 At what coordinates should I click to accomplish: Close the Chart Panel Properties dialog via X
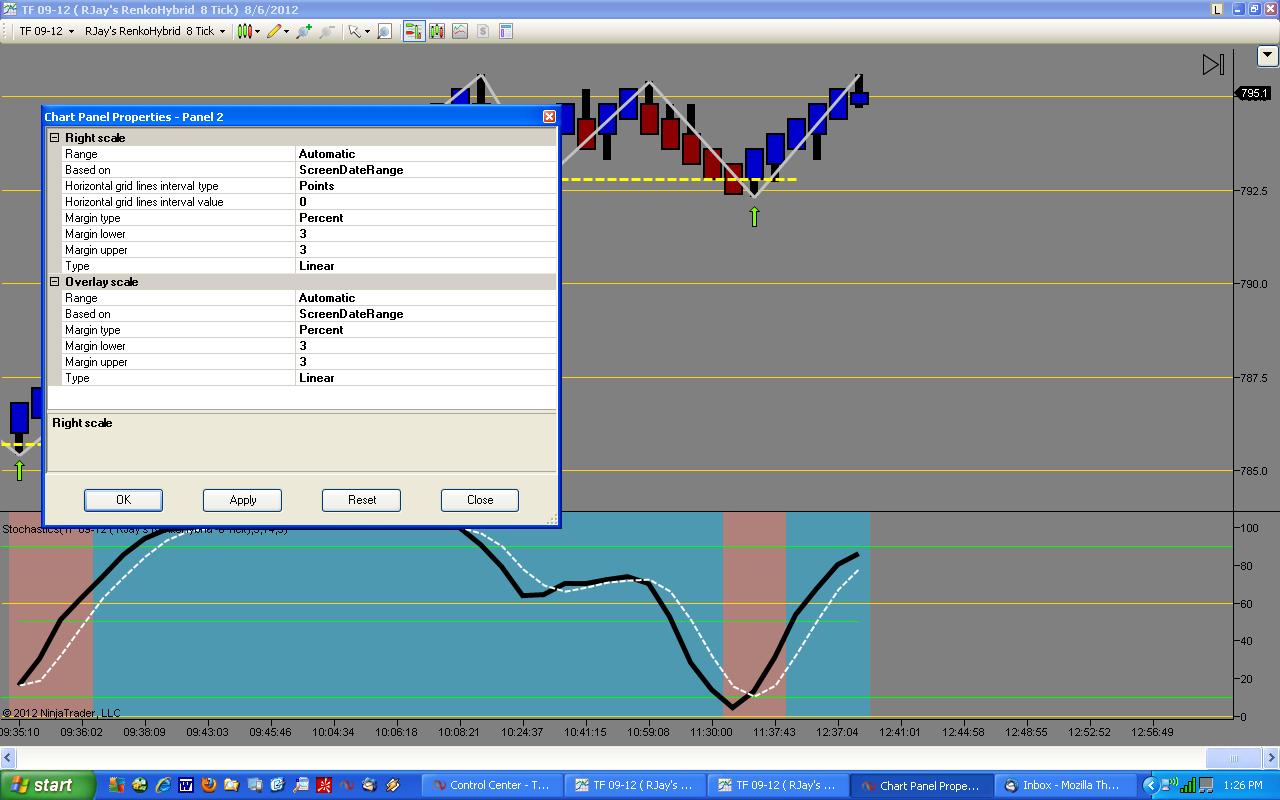(549, 117)
